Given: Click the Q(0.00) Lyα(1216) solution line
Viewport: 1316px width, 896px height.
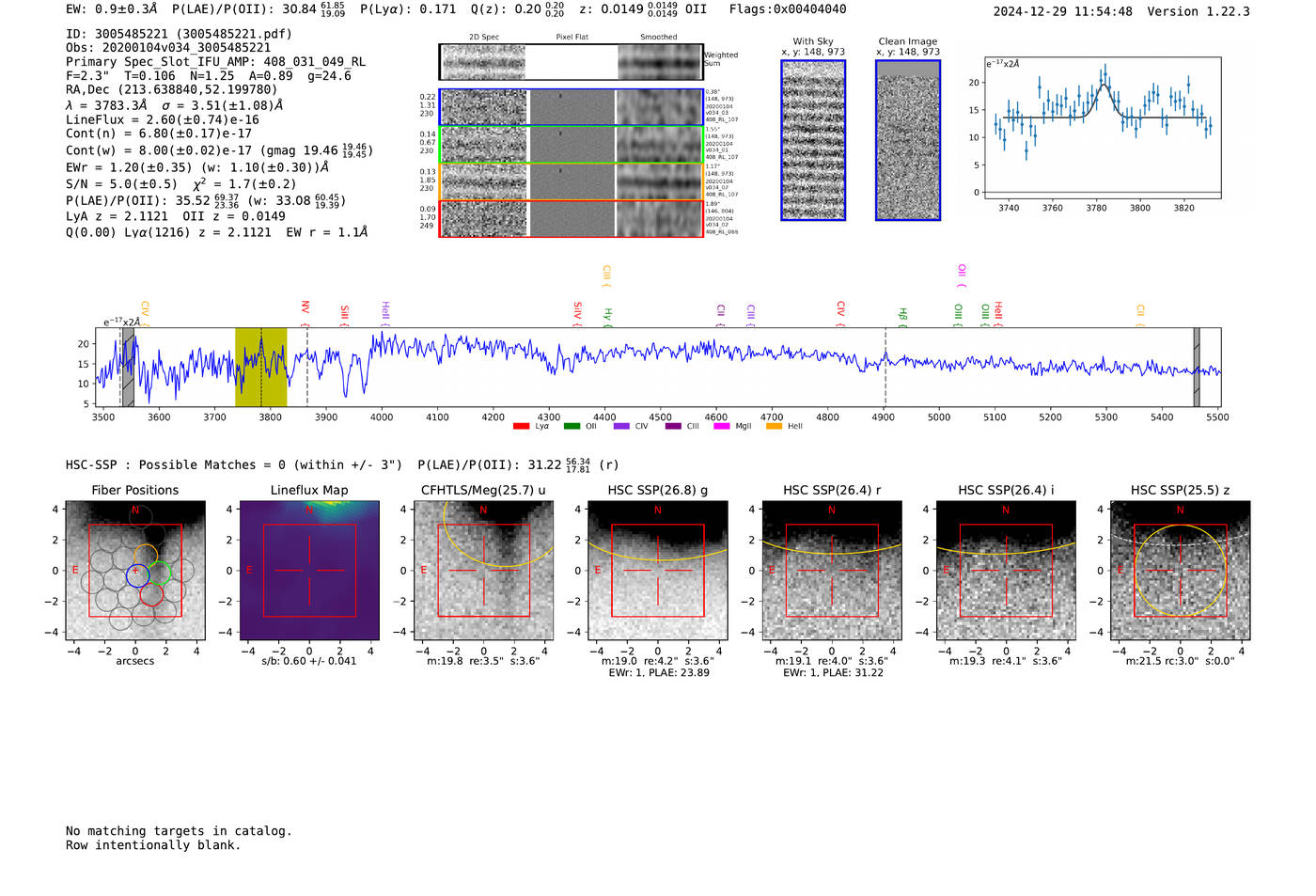Looking at the screenshot, I should 217,232.
